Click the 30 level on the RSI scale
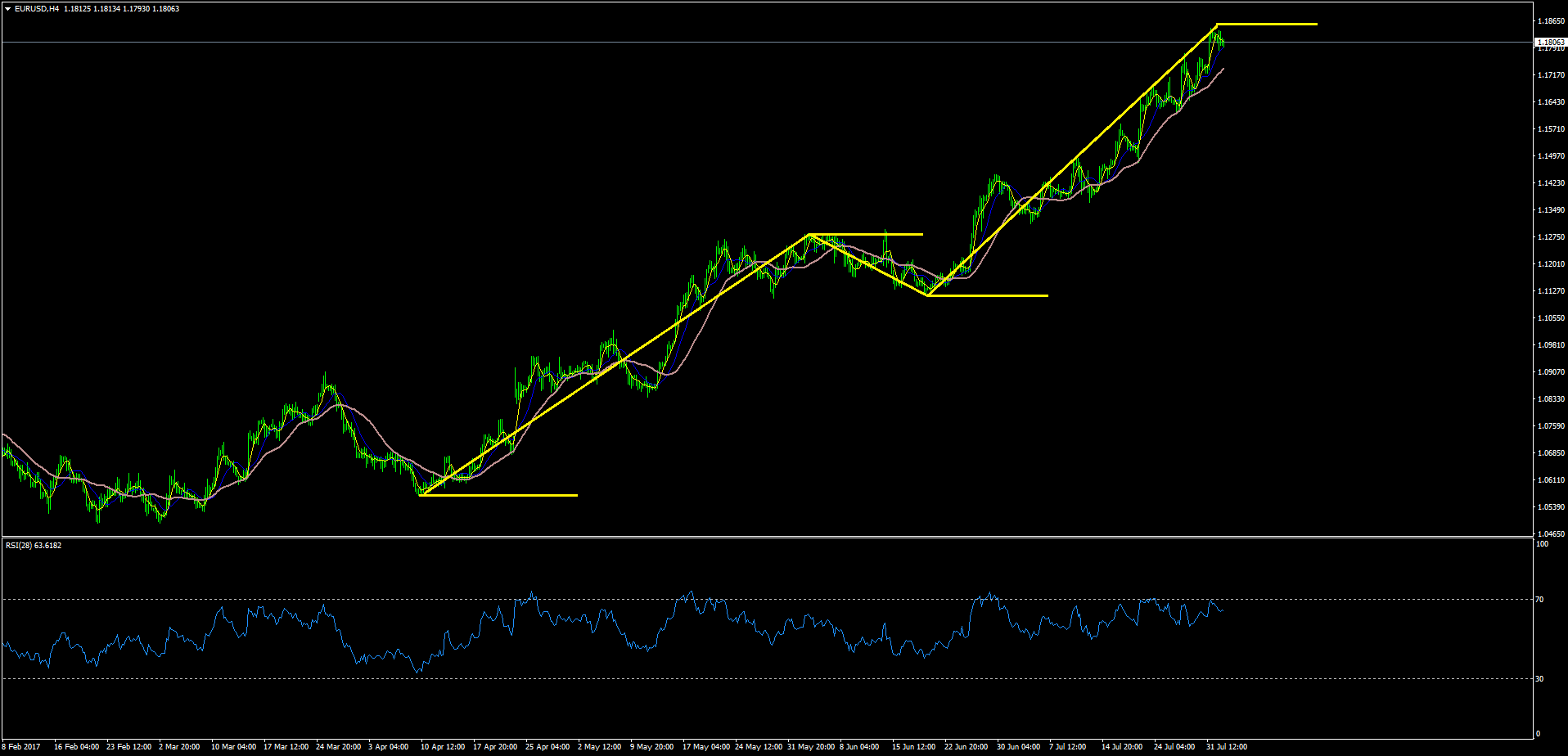 click(x=1539, y=678)
